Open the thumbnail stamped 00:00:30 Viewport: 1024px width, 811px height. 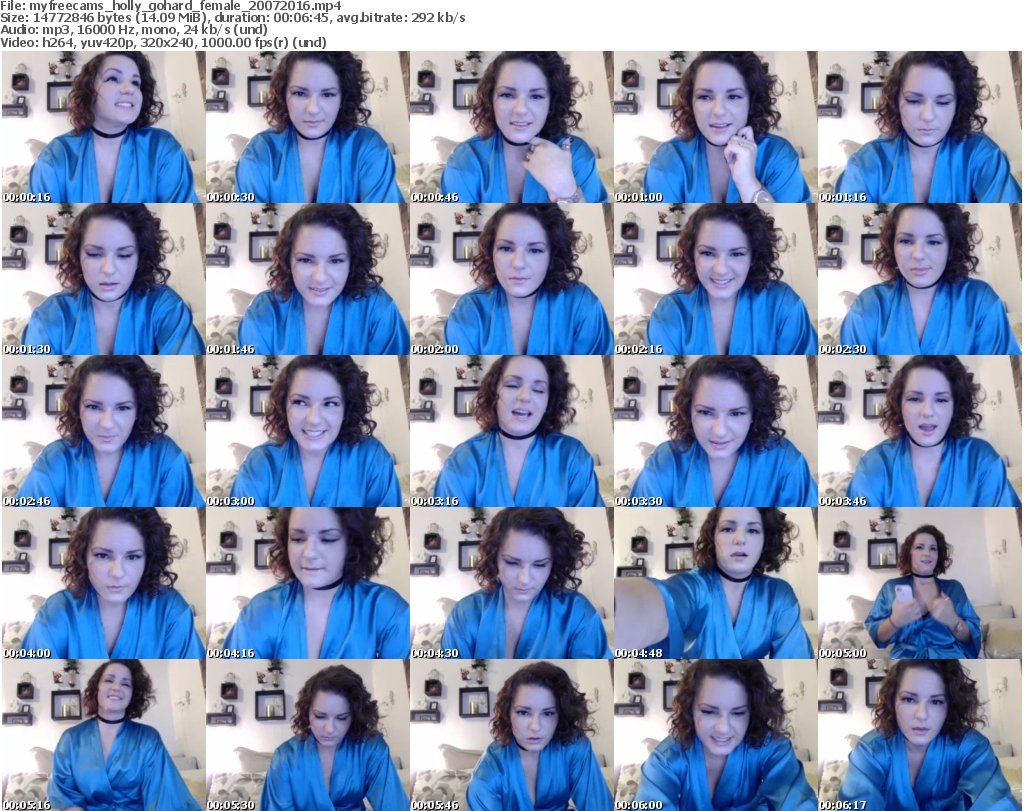click(308, 127)
